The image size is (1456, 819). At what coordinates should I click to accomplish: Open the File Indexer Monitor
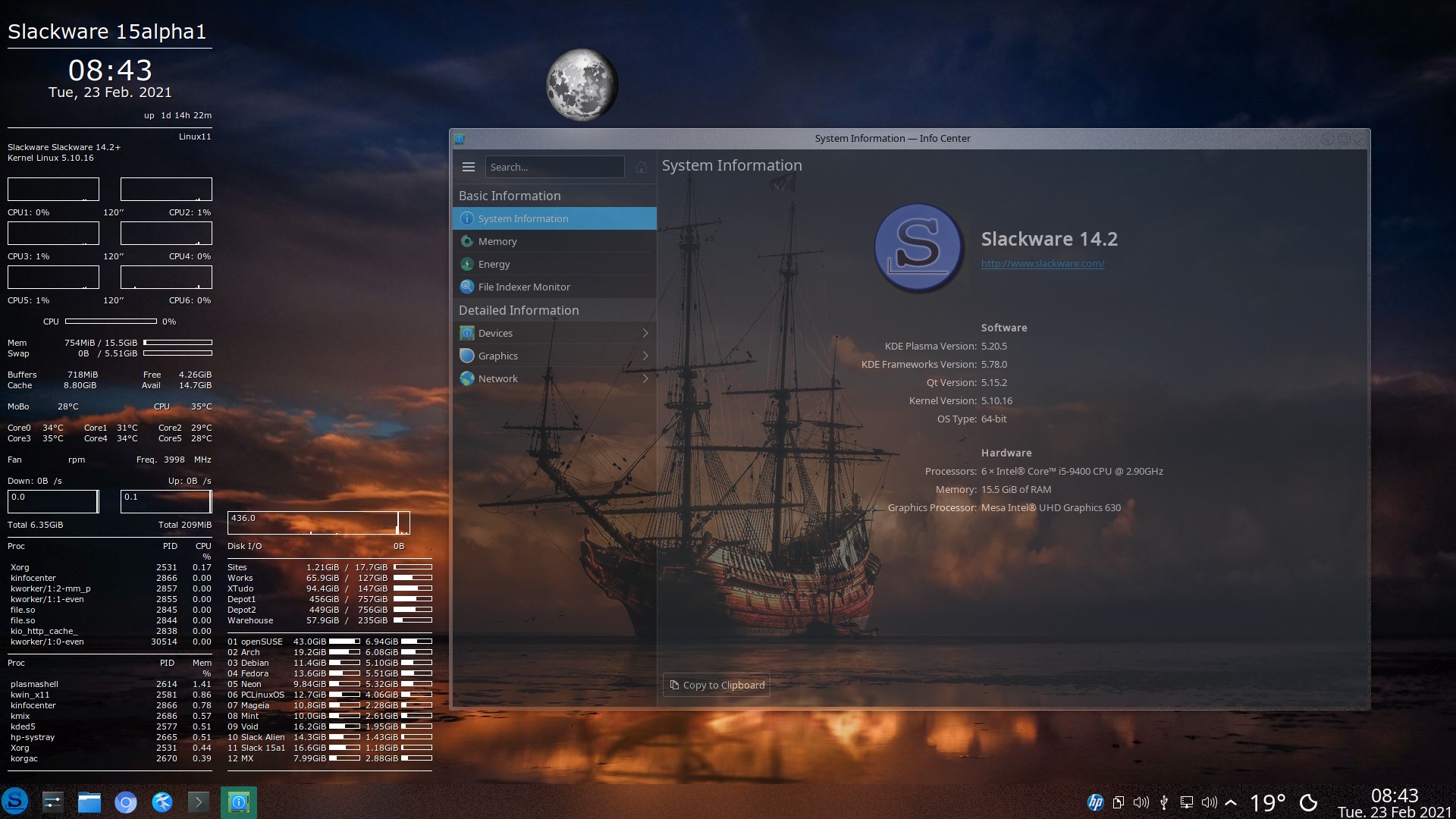(523, 287)
